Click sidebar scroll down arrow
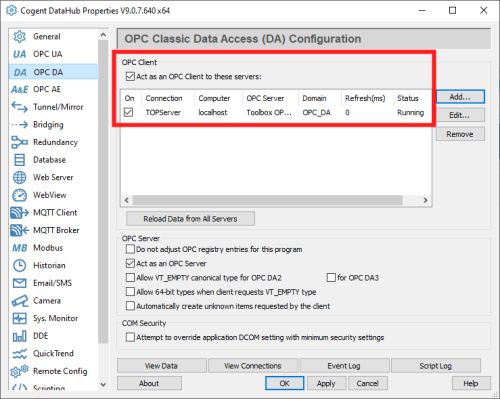This screenshot has width=500, height=399. tap(103, 385)
